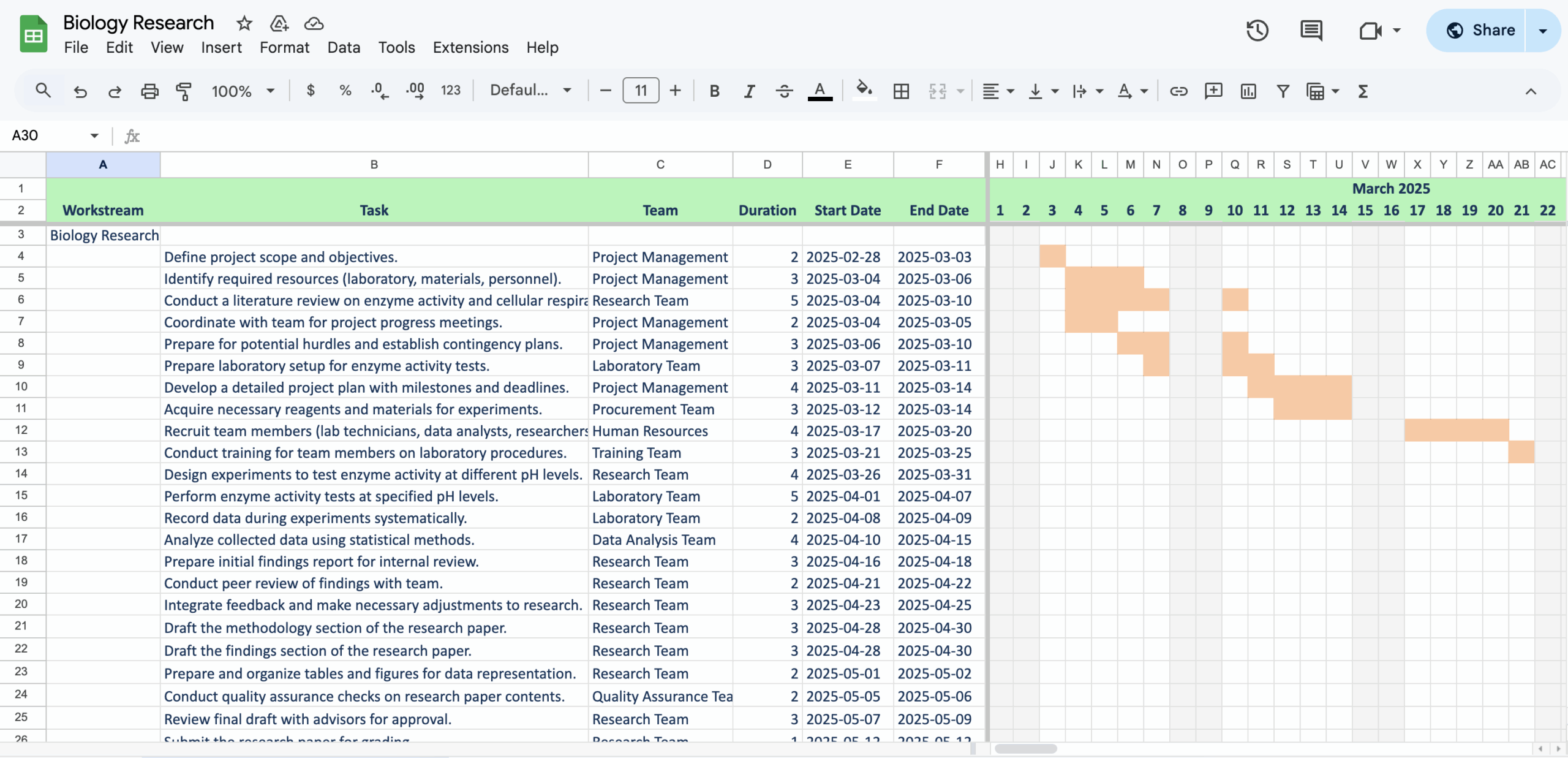Open the Default font dropdown
1568x758 pixels.
530,91
